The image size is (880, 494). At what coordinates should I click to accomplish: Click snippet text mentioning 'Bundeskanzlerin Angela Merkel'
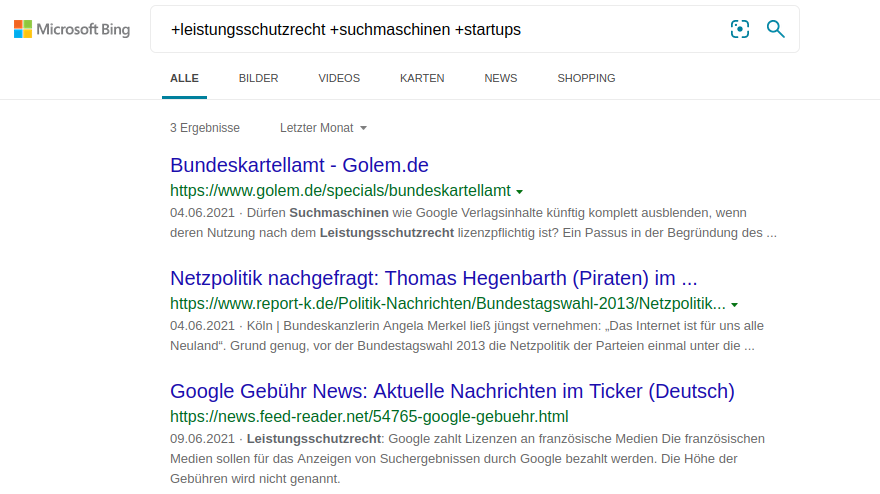467,336
